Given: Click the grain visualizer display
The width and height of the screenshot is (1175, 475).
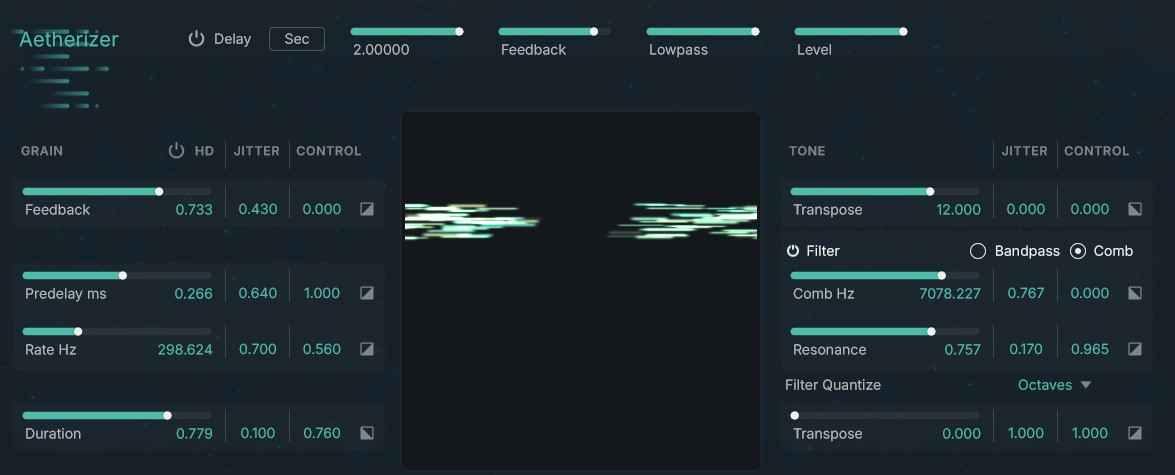Looking at the screenshot, I should pos(581,291).
